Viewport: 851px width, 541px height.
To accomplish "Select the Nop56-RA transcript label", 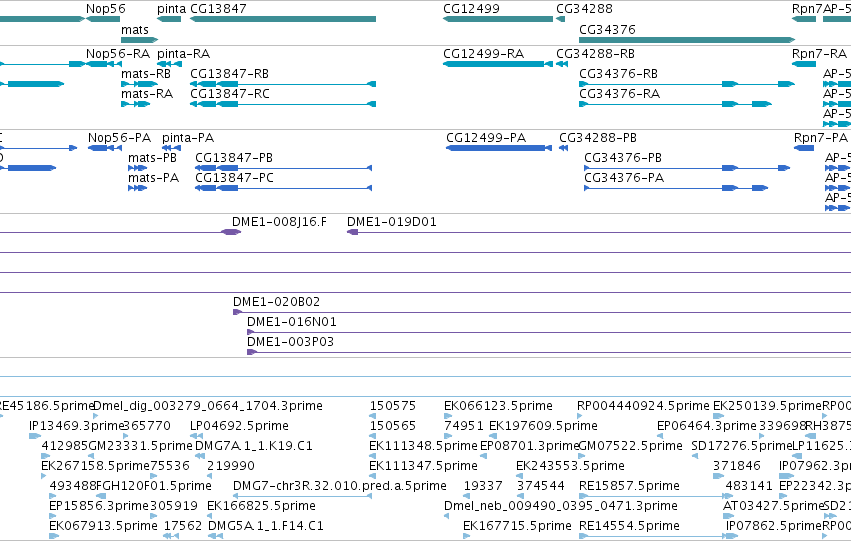I will (117, 54).
